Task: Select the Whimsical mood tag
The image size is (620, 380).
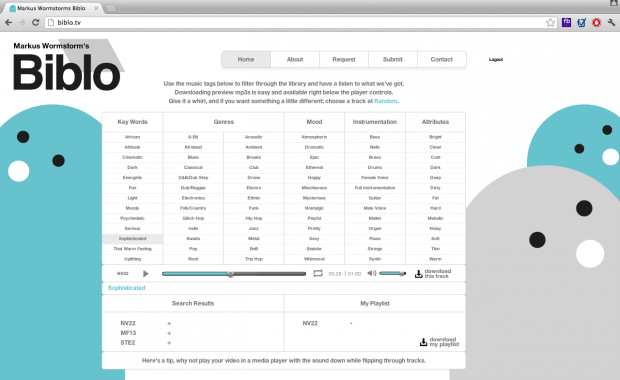Action: click(x=314, y=259)
